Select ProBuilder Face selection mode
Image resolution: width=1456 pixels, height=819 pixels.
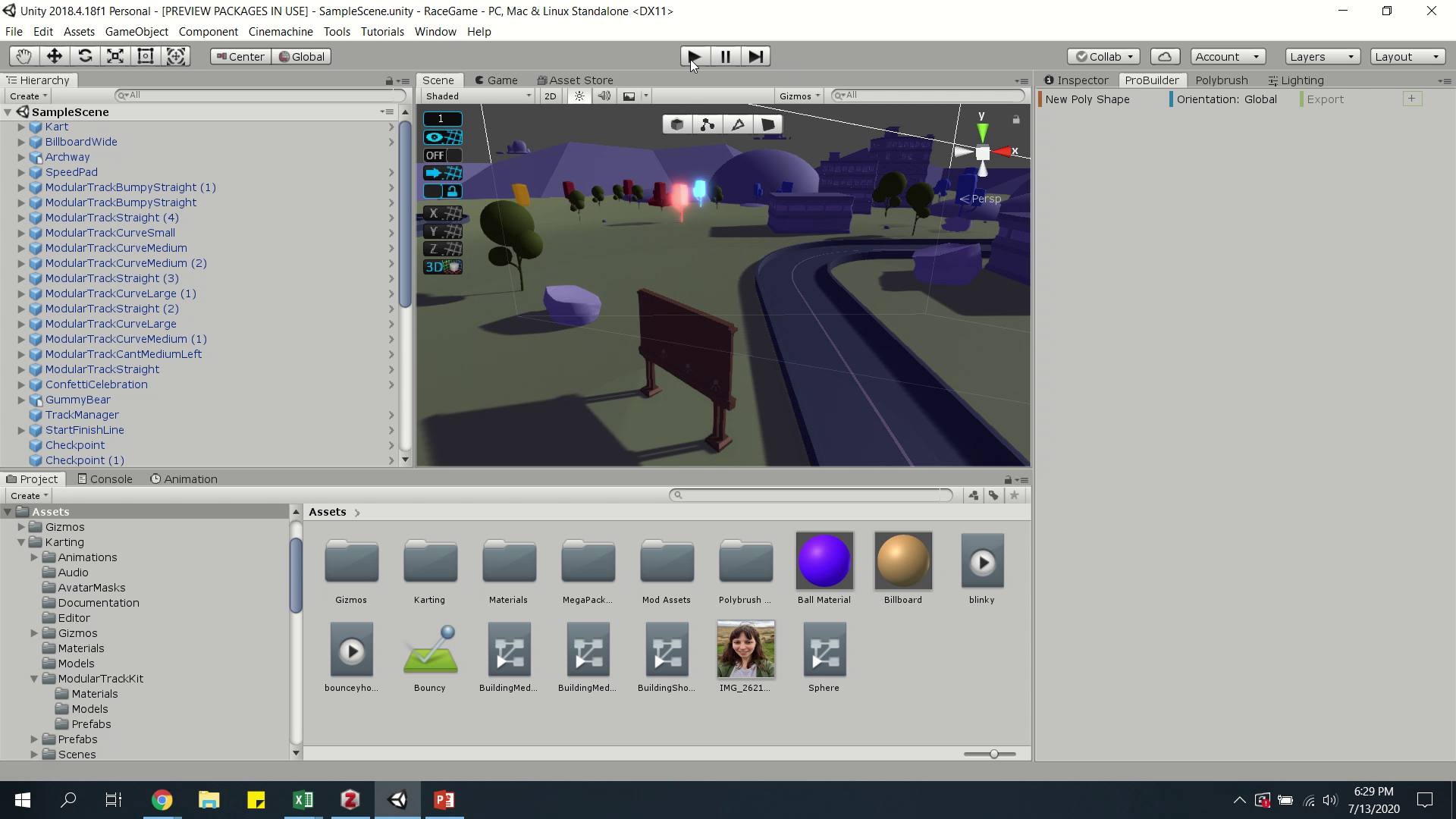(768, 124)
